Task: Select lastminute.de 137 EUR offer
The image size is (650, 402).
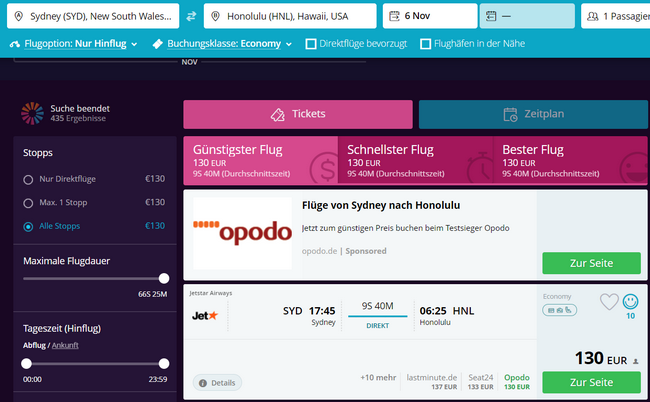Action: (432, 382)
